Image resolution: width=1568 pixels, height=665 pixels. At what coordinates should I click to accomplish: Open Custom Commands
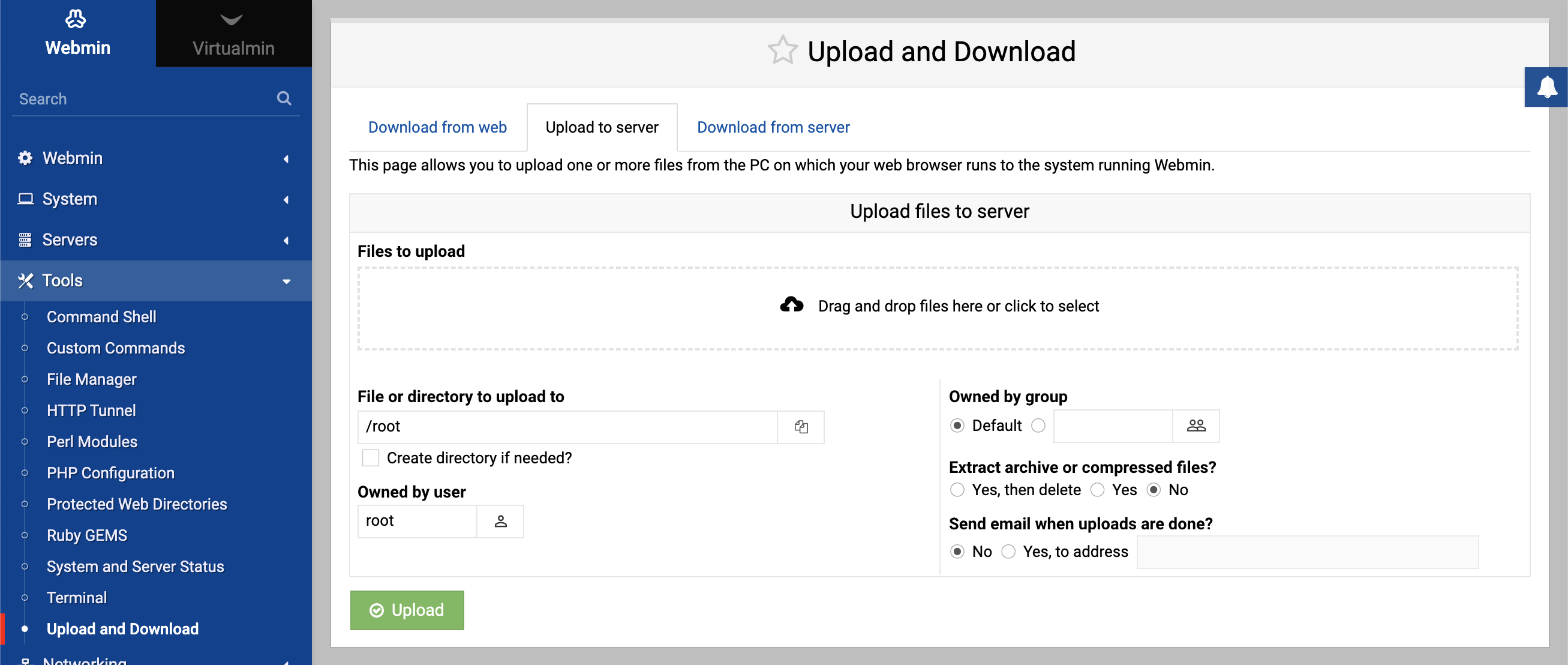pyautogui.click(x=116, y=348)
